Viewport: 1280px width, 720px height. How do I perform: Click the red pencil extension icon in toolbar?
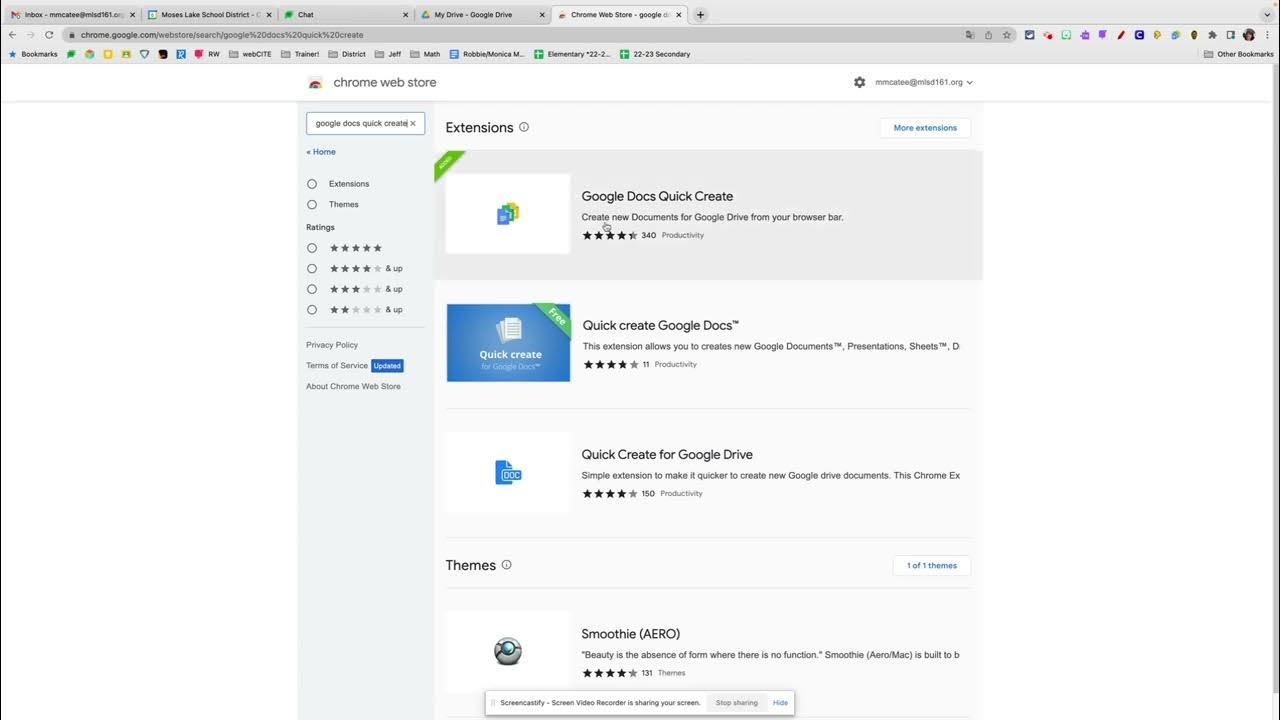[x=1121, y=34]
